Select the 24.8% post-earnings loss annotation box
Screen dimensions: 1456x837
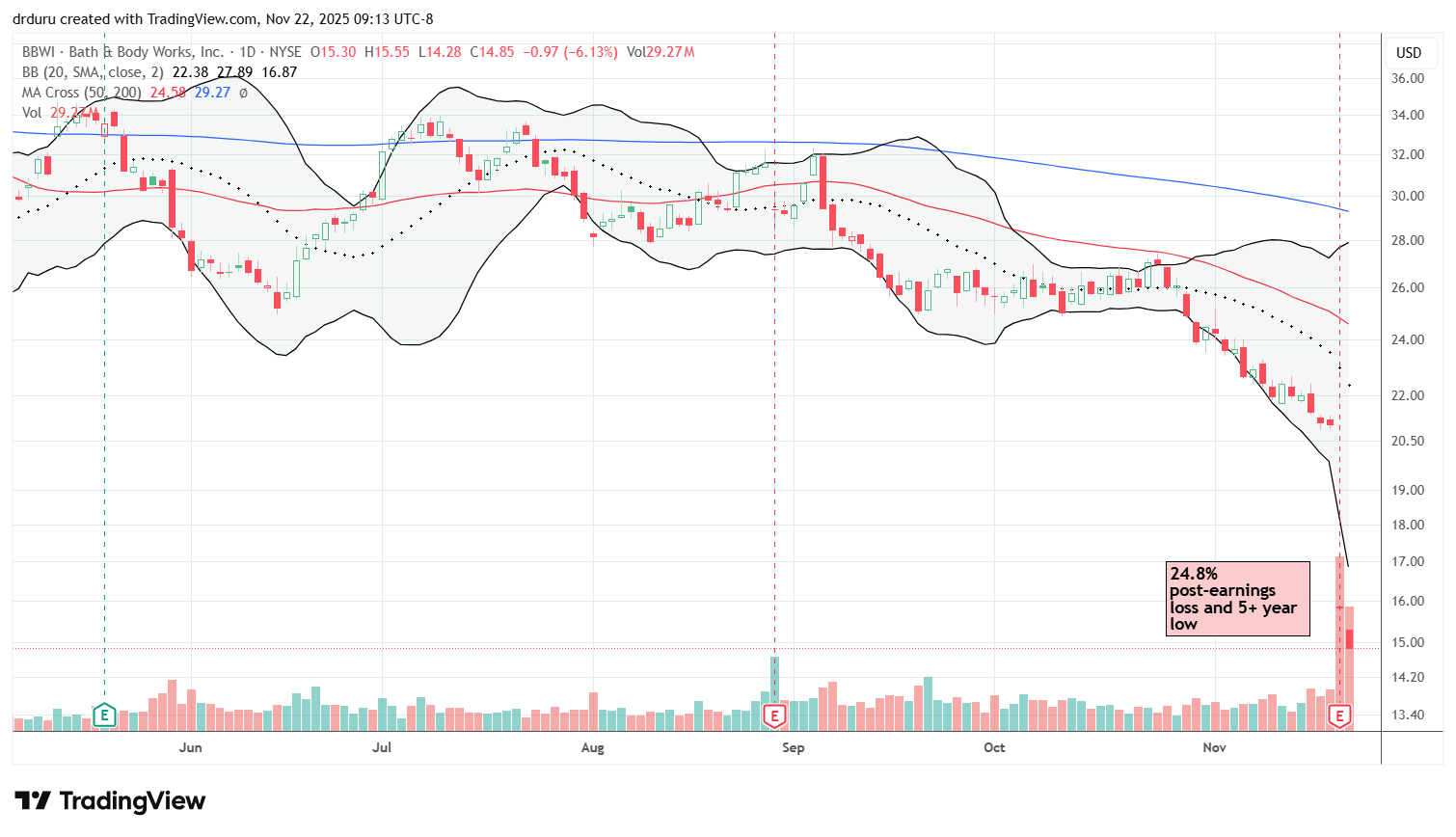1237,599
